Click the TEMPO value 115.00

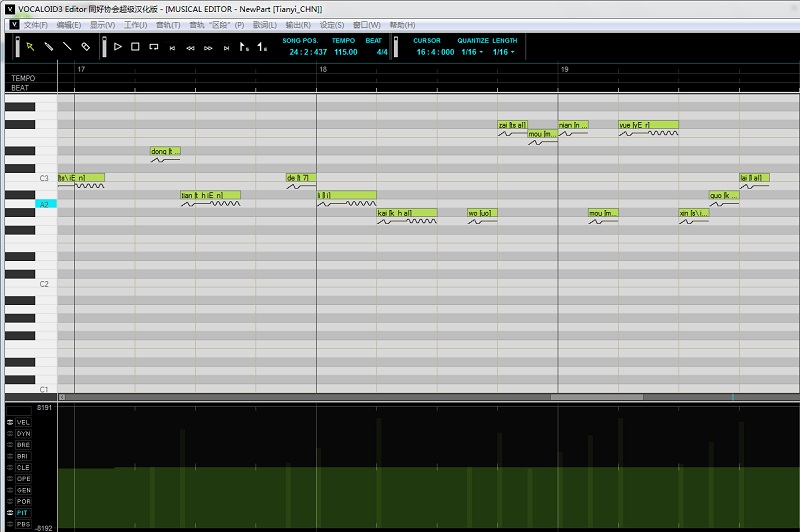346,52
